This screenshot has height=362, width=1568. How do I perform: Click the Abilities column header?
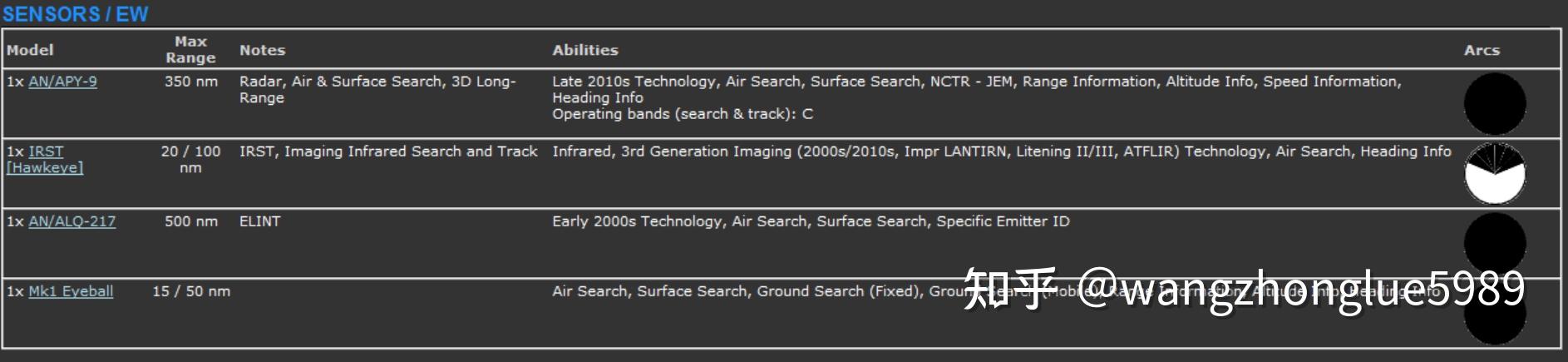tap(585, 50)
